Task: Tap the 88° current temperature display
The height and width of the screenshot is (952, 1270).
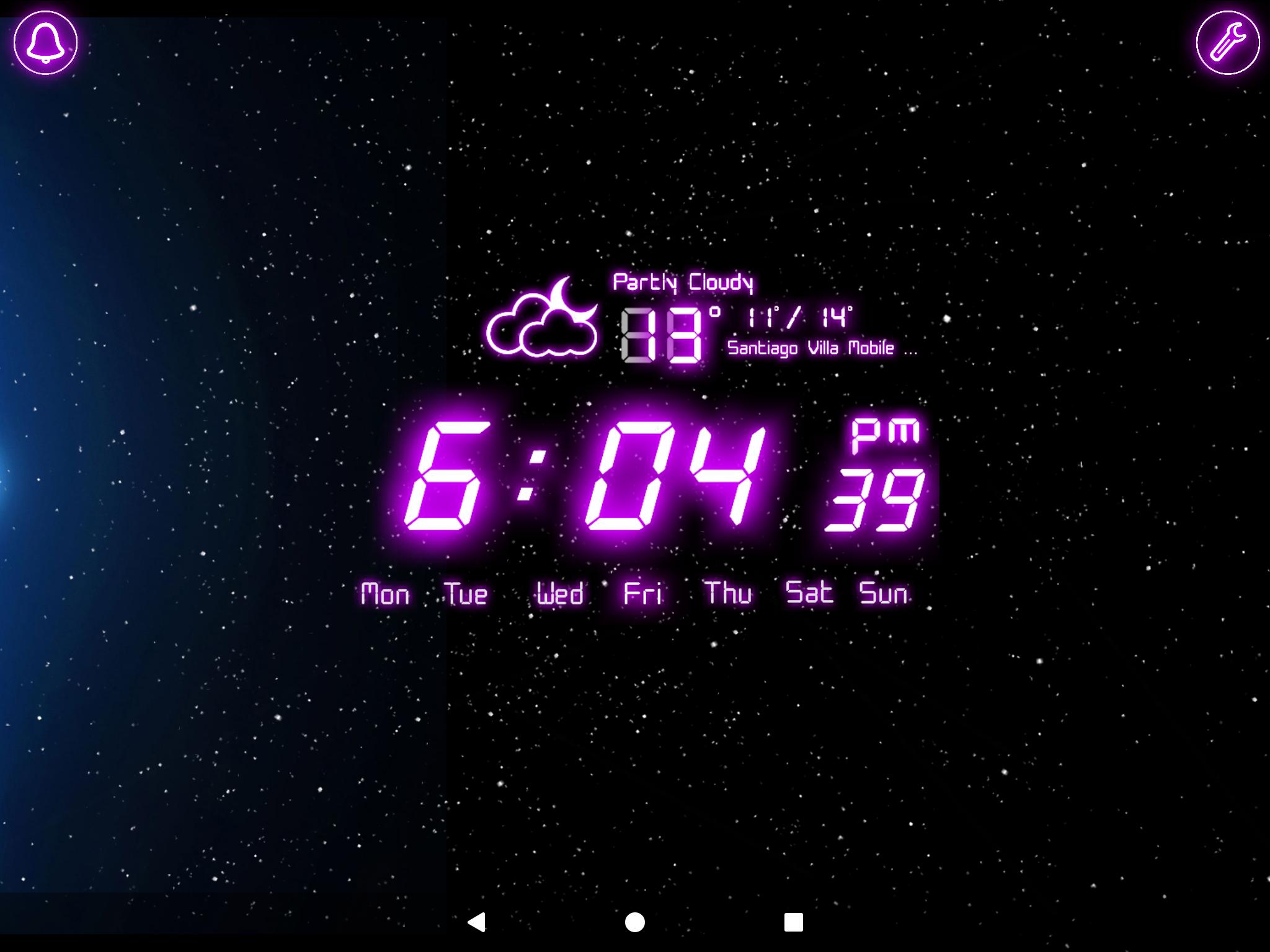Action: coord(660,325)
